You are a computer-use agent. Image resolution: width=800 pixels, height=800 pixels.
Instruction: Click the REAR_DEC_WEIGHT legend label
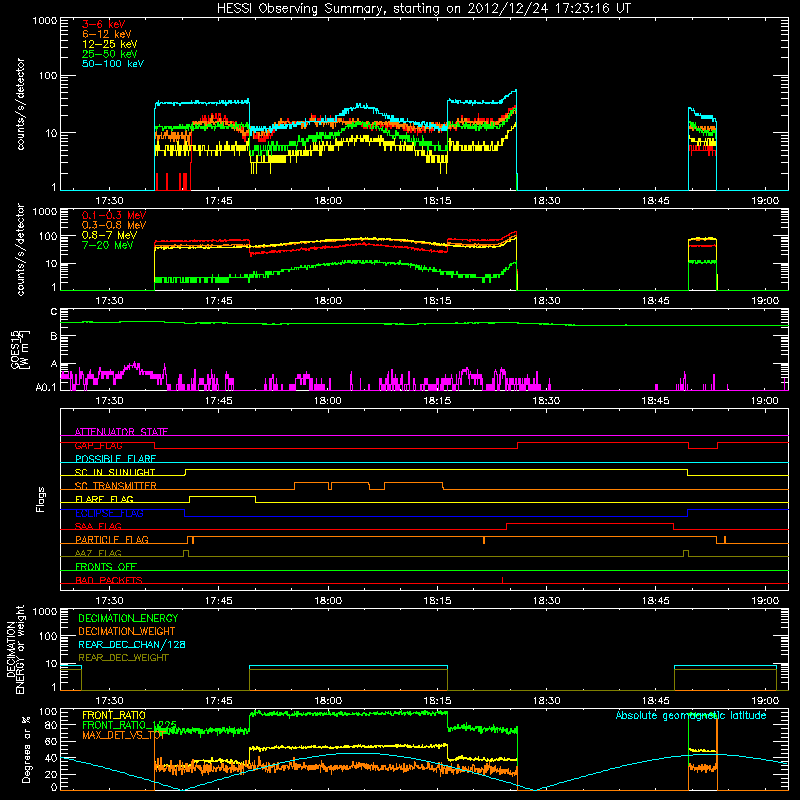tap(123, 658)
